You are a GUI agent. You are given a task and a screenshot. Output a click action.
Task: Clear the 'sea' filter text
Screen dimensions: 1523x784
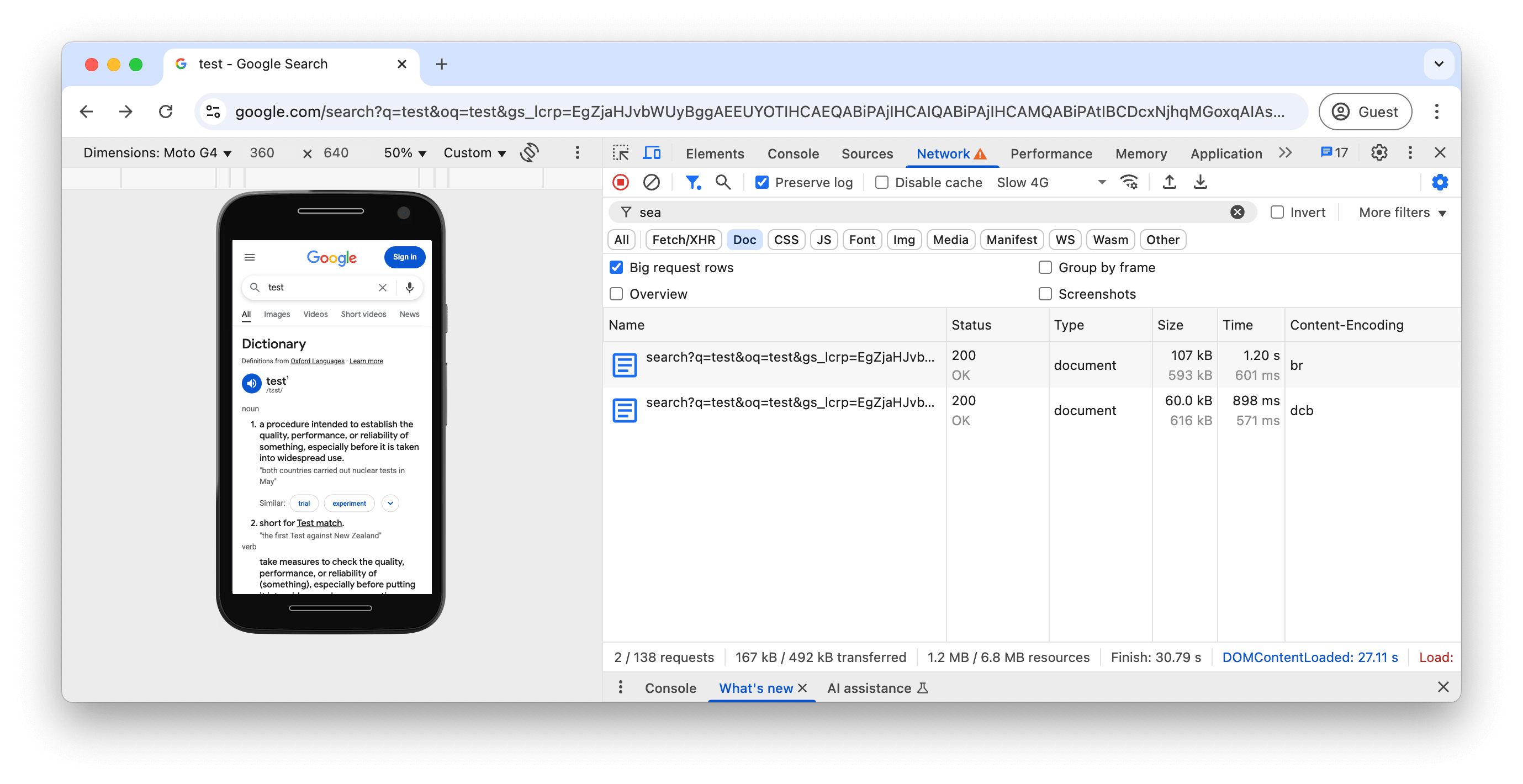coord(1238,211)
